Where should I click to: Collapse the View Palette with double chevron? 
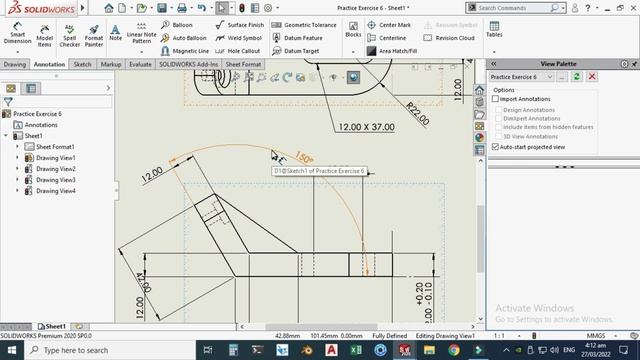(493, 64)
